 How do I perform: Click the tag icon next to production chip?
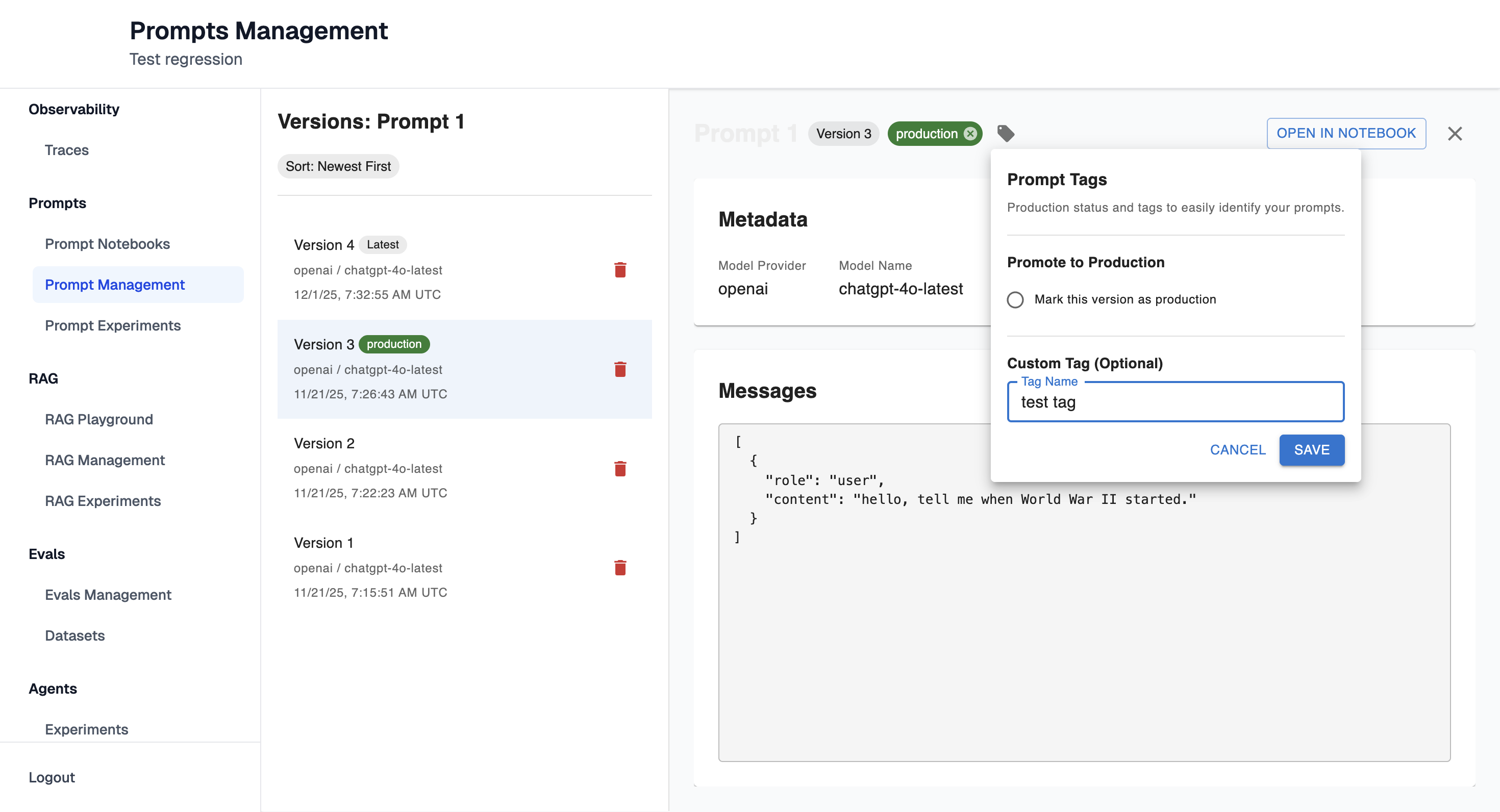click(1006, 133)
